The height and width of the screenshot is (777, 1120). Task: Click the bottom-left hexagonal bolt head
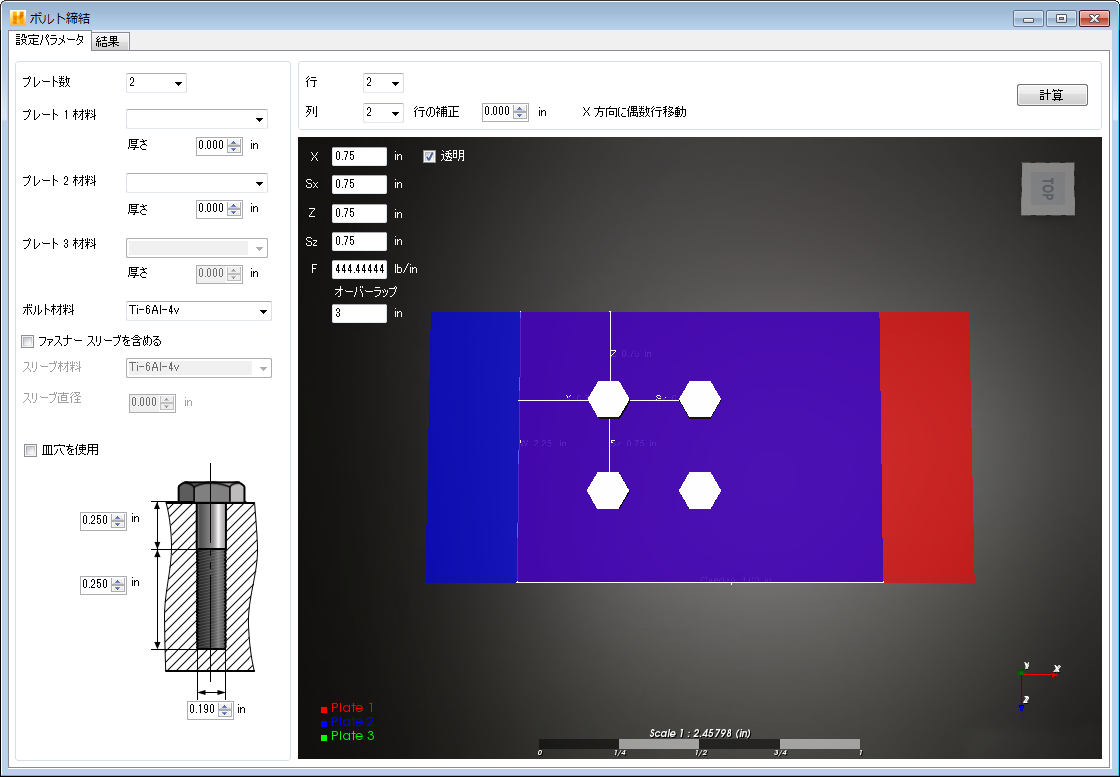(x=608, y=491)
